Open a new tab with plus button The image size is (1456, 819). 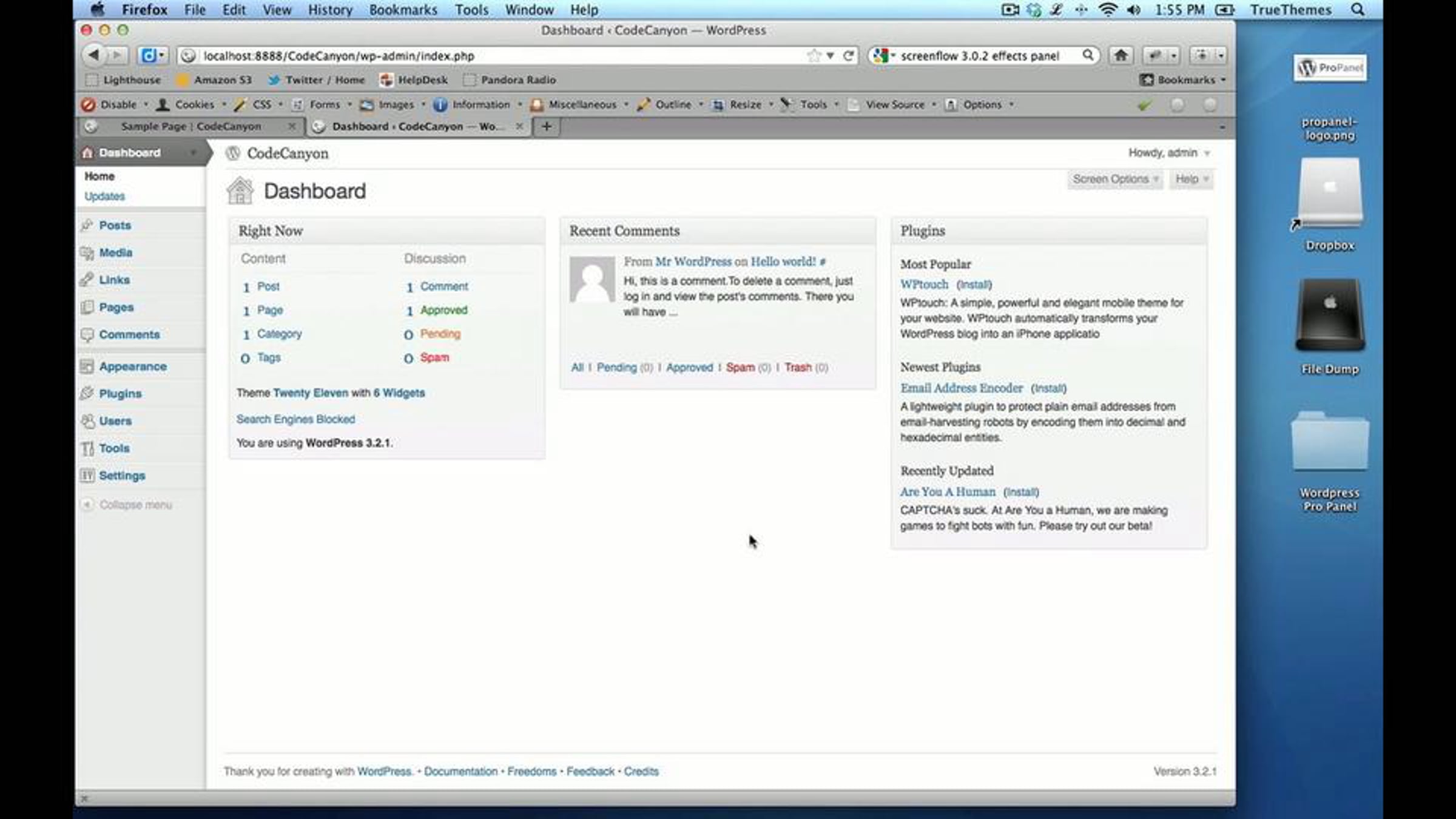[x=546, y=126]
